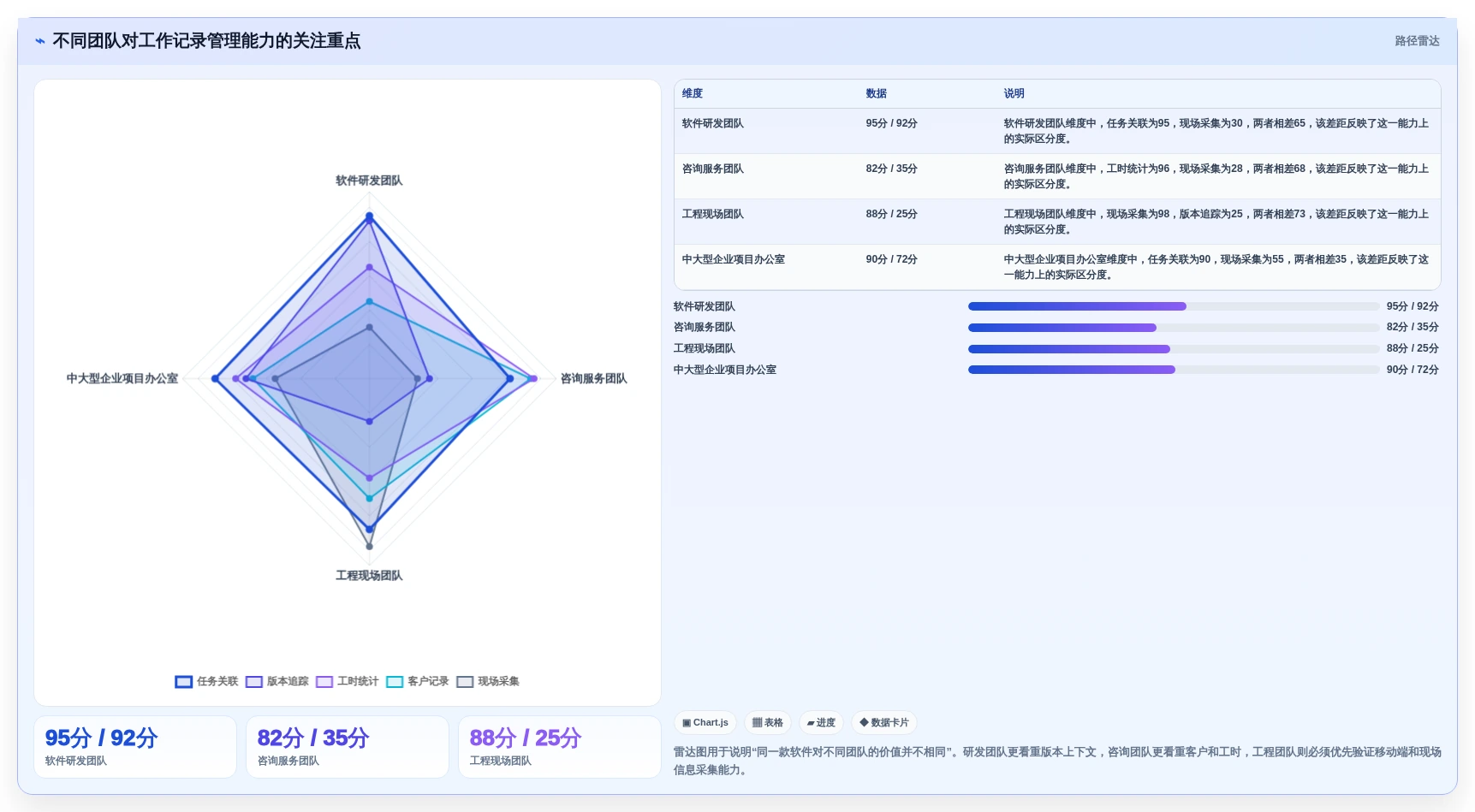
Task: Click the 软件研发团队 description cell
Action: pos(1216,131)
